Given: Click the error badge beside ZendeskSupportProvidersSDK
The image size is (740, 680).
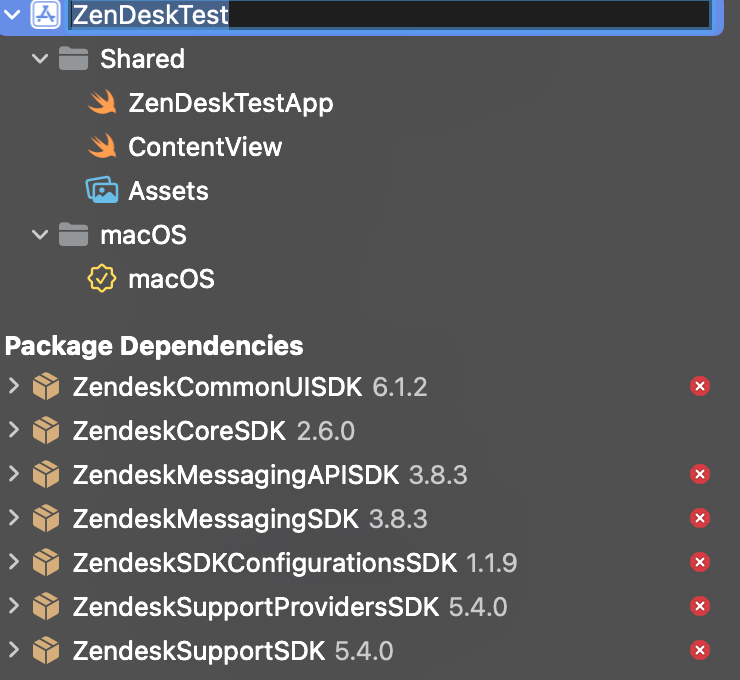Looking at the screenshot, I should tap(700, 607).
